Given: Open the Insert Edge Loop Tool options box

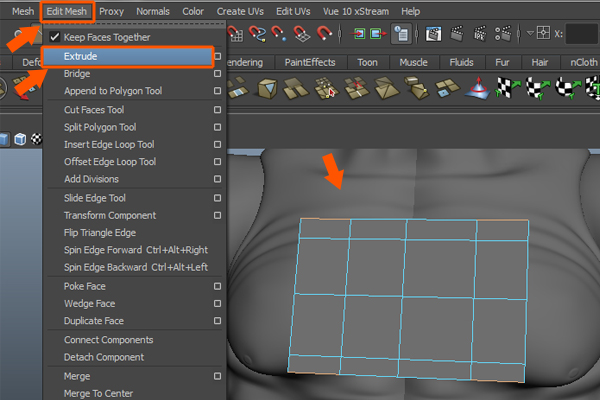Looking at the screenshot, I should (217, 145).
